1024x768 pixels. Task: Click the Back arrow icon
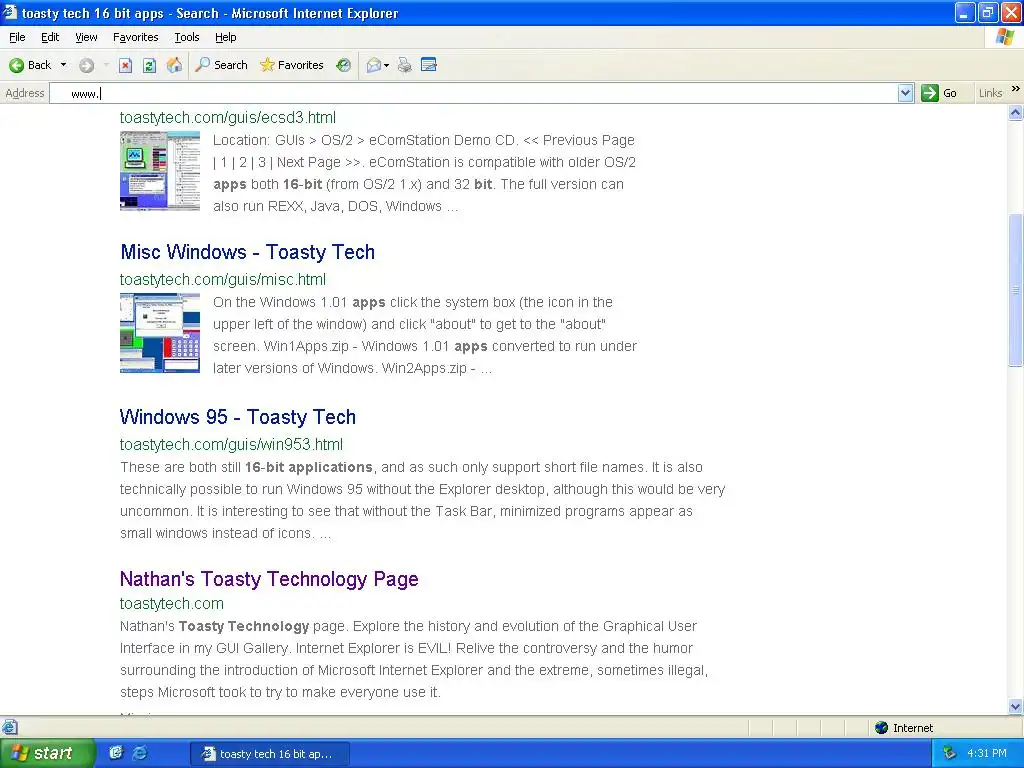(16, 65)
